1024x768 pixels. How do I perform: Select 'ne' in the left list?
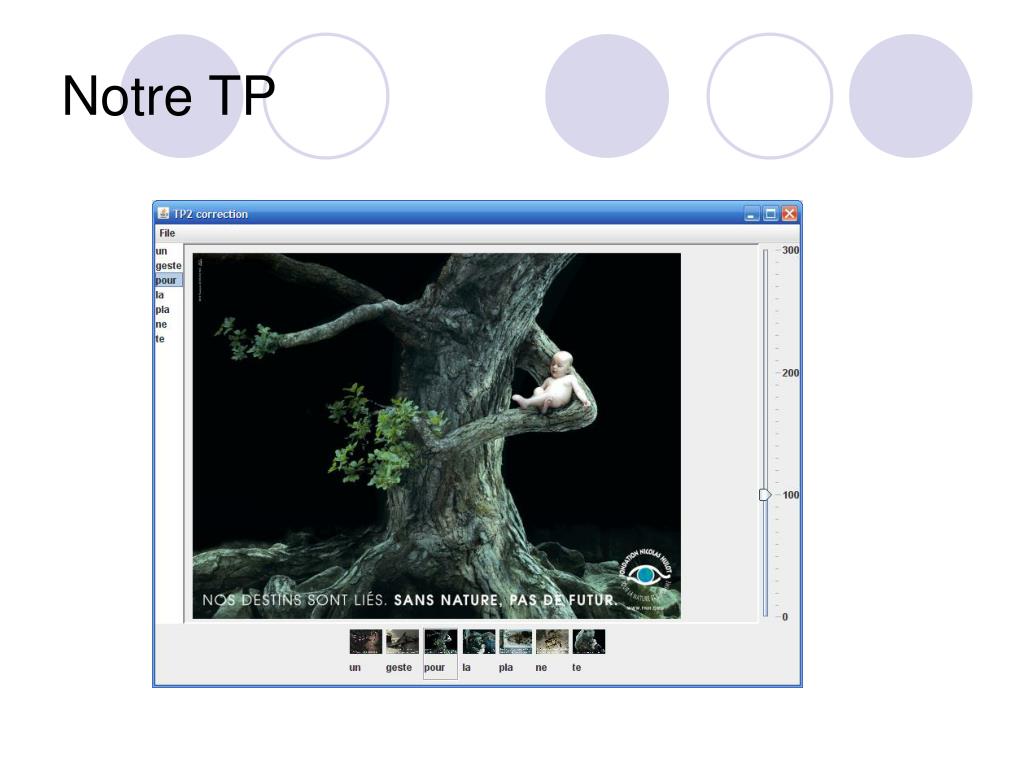pos(168,325)
